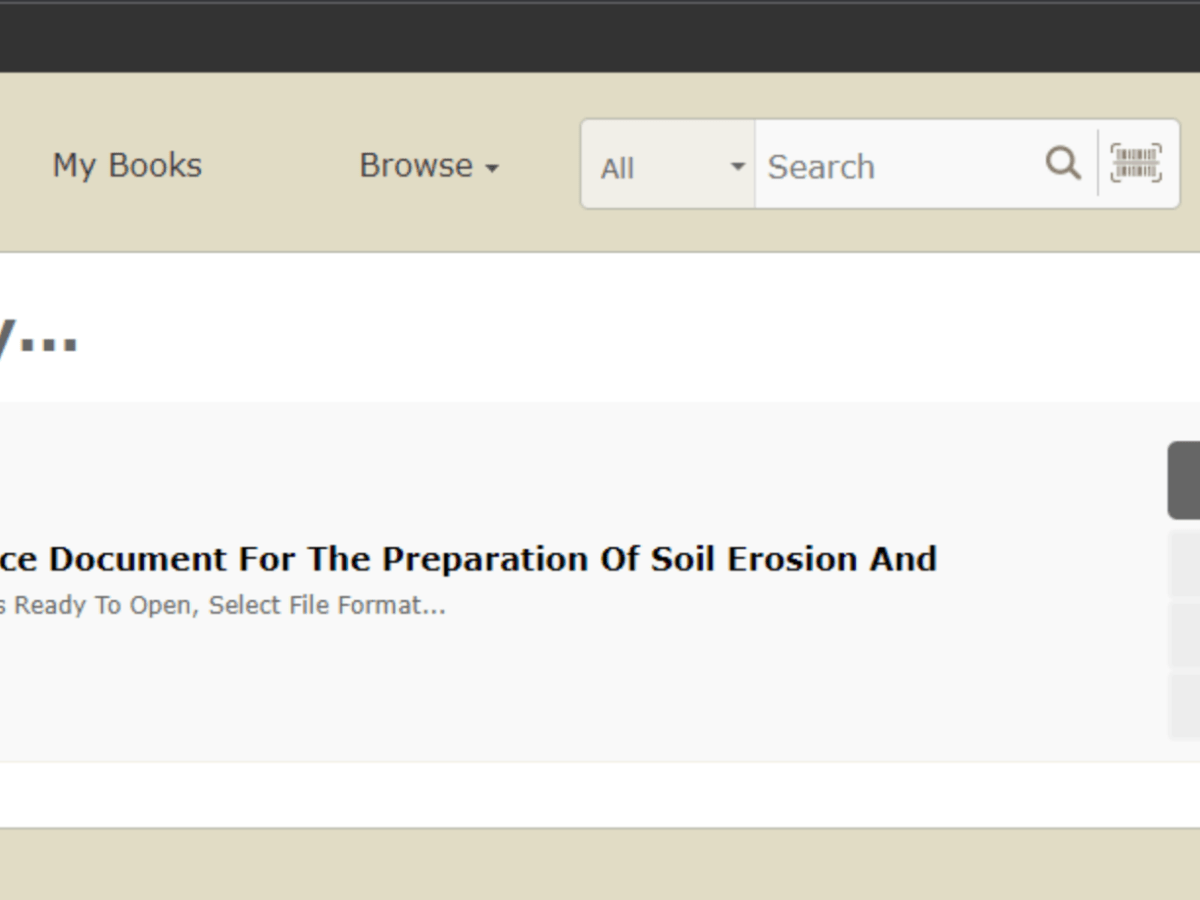Click the divider between search and barcode icons
Viewport: 1200px width, 900px height.
pos(1098,163)
